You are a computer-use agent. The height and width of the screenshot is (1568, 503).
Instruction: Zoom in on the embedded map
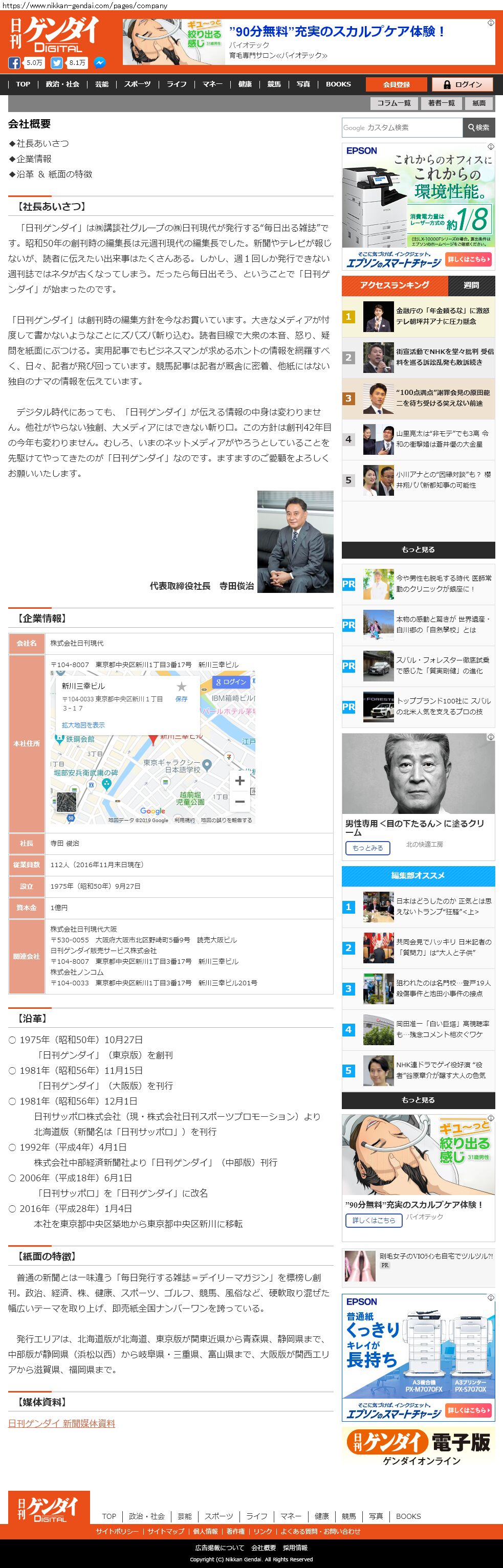(240, 781)
